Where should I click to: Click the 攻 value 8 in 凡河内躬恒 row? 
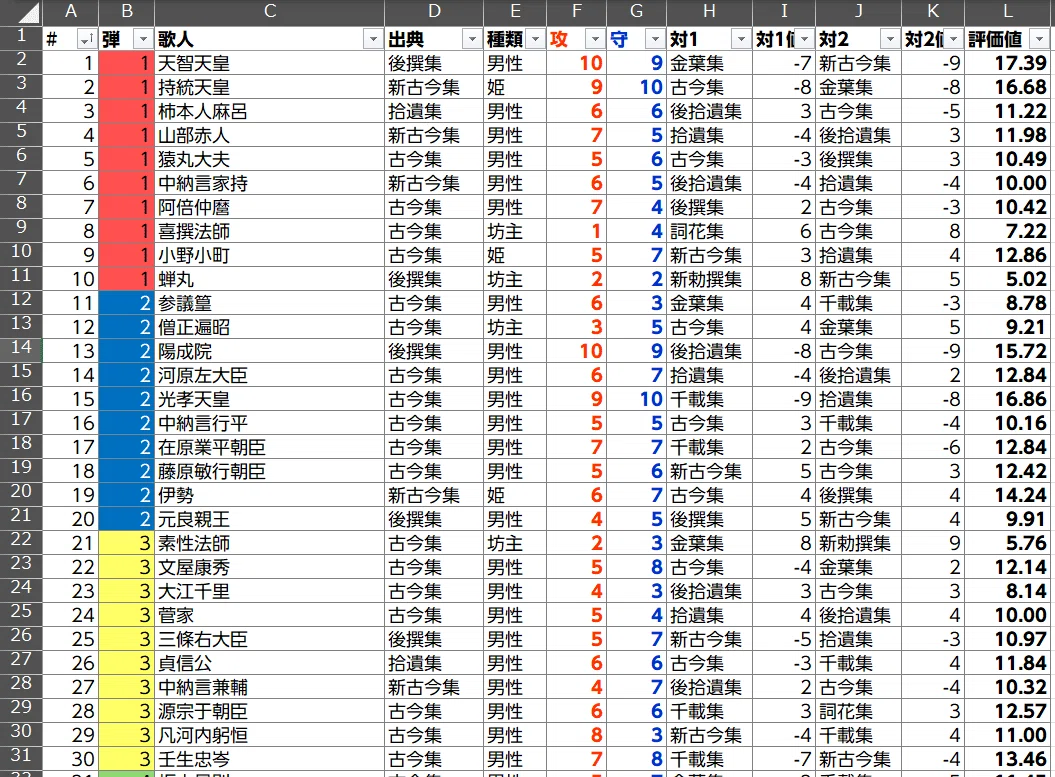(577, 735)
